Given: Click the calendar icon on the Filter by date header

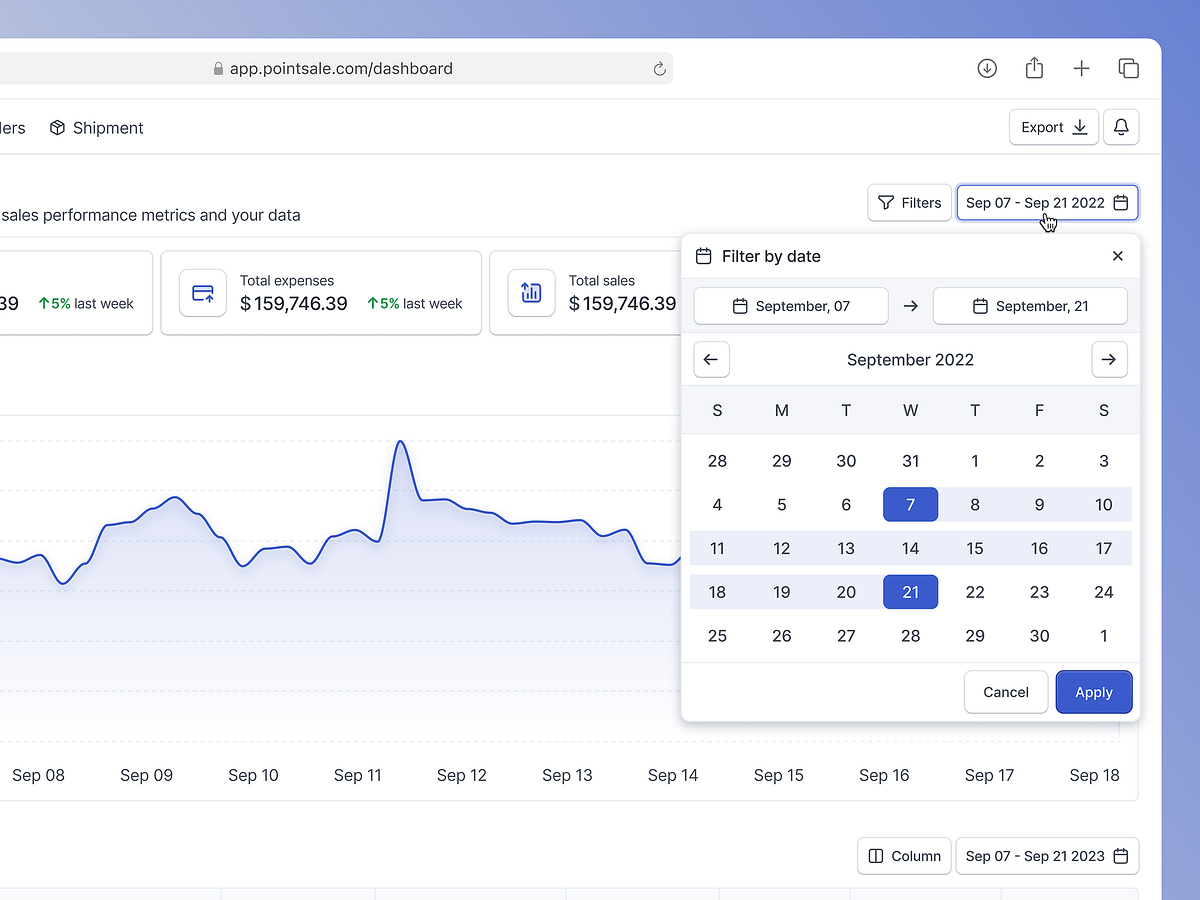Looking at the screenshot, I should (x=704, y=256).
